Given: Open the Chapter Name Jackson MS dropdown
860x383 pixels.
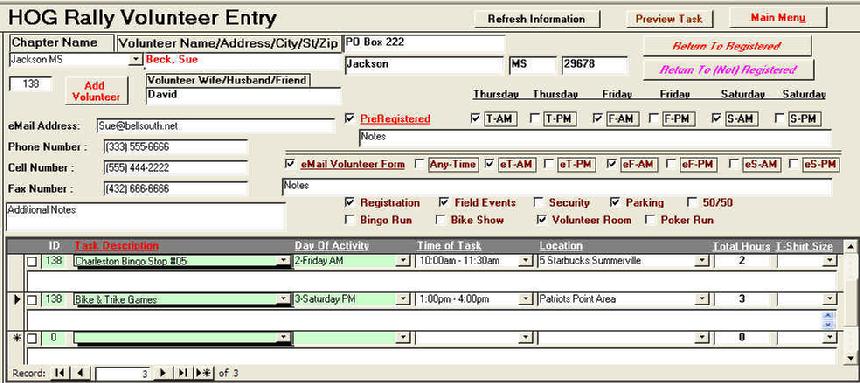Looking at the screenshot, I should pos(134,59).
